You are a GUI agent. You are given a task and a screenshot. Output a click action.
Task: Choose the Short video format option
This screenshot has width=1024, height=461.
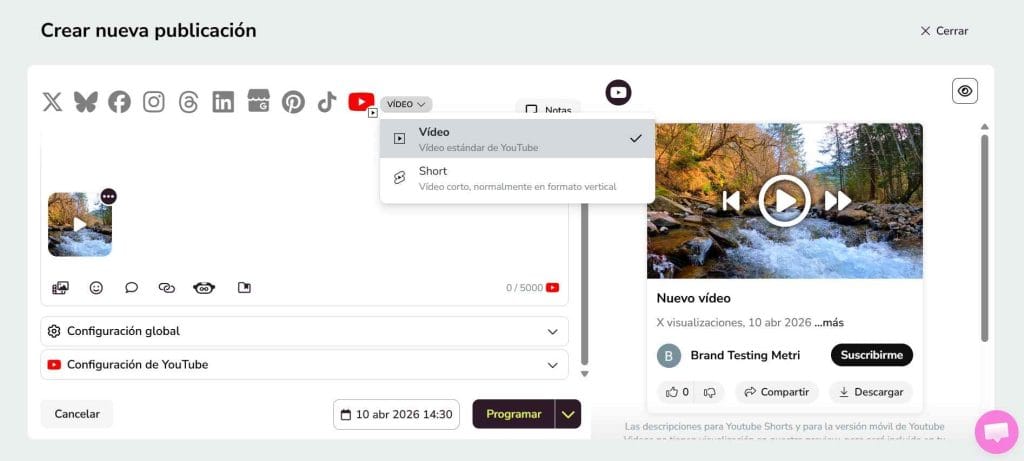click(517, 178)
